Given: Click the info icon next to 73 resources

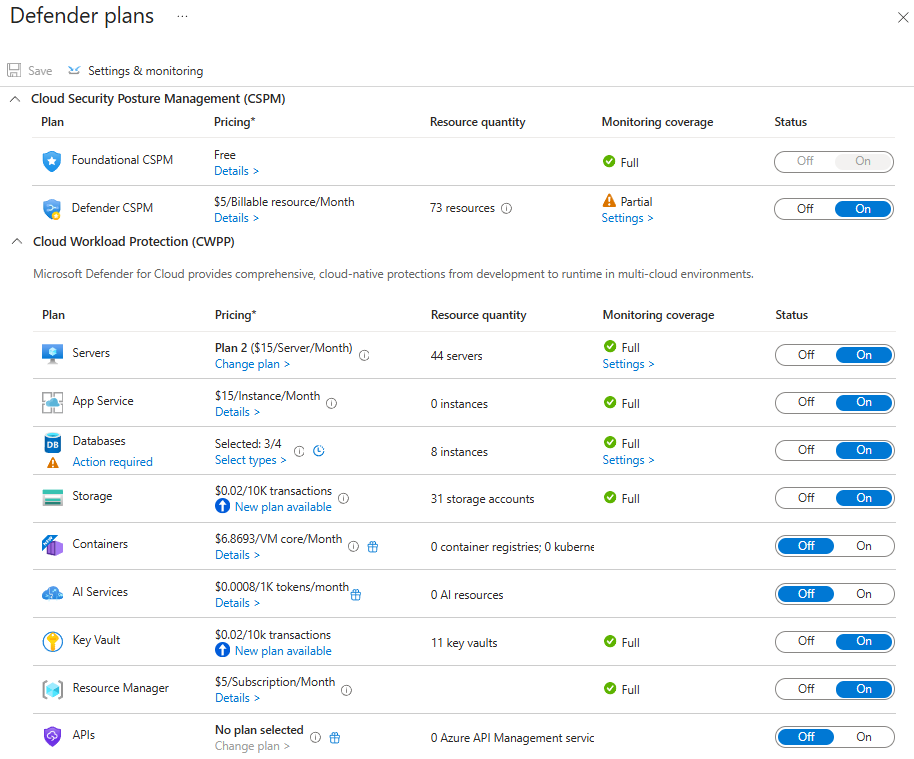Looking at the screenshot, I should click(506, 209).
